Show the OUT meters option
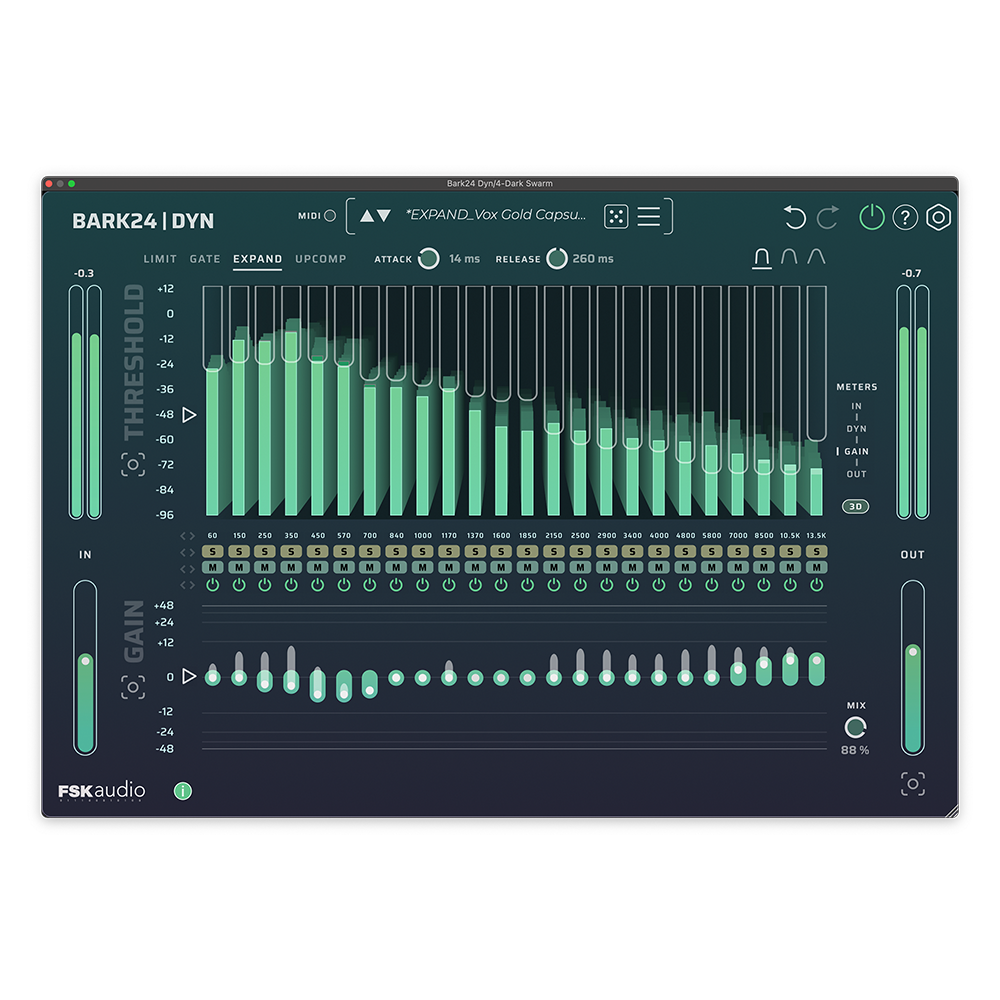Viewport: 1000px width, 1000px height. pyautogui.click(x=857, y=474)
